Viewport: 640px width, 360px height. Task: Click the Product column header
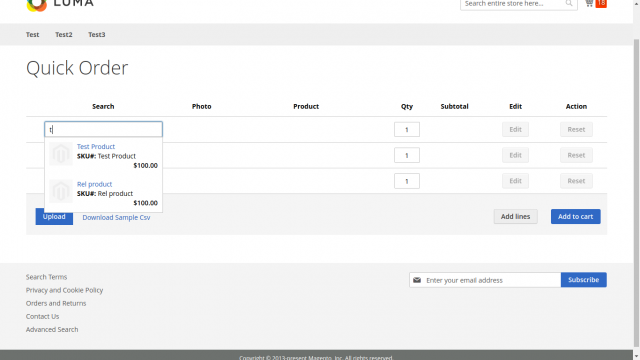pyautogui.click(x=306, y=107)
